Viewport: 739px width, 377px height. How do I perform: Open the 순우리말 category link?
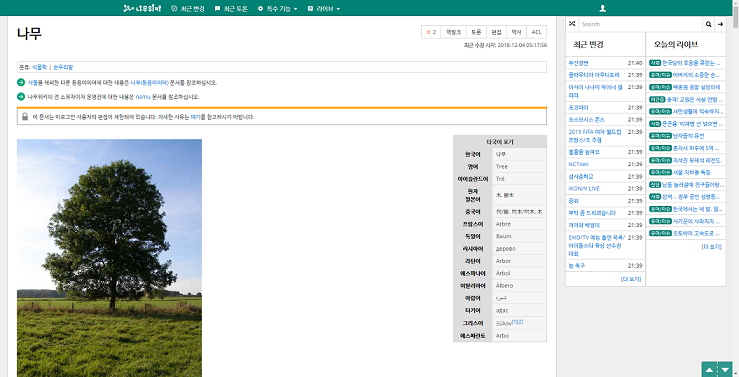(x=63, y=67)
